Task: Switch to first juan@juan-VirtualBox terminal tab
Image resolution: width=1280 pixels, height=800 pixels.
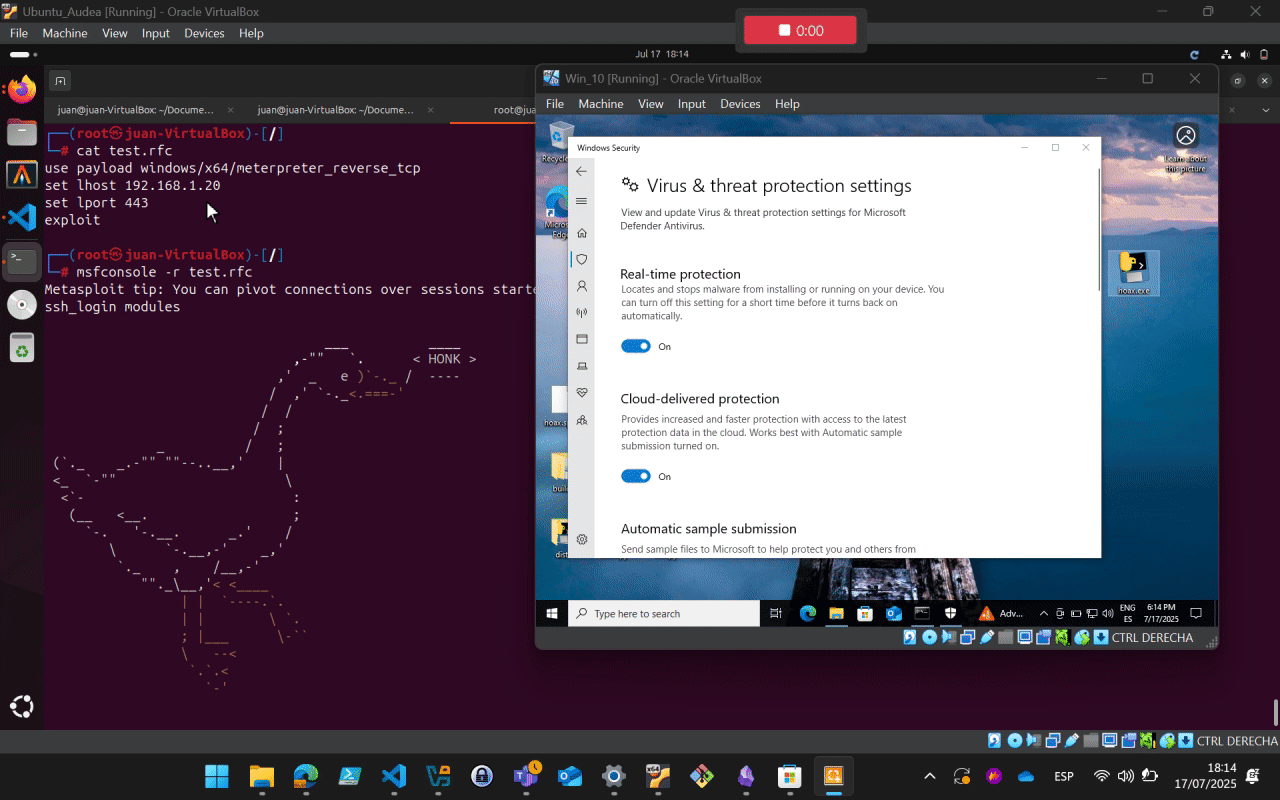Action: point(135,110)
